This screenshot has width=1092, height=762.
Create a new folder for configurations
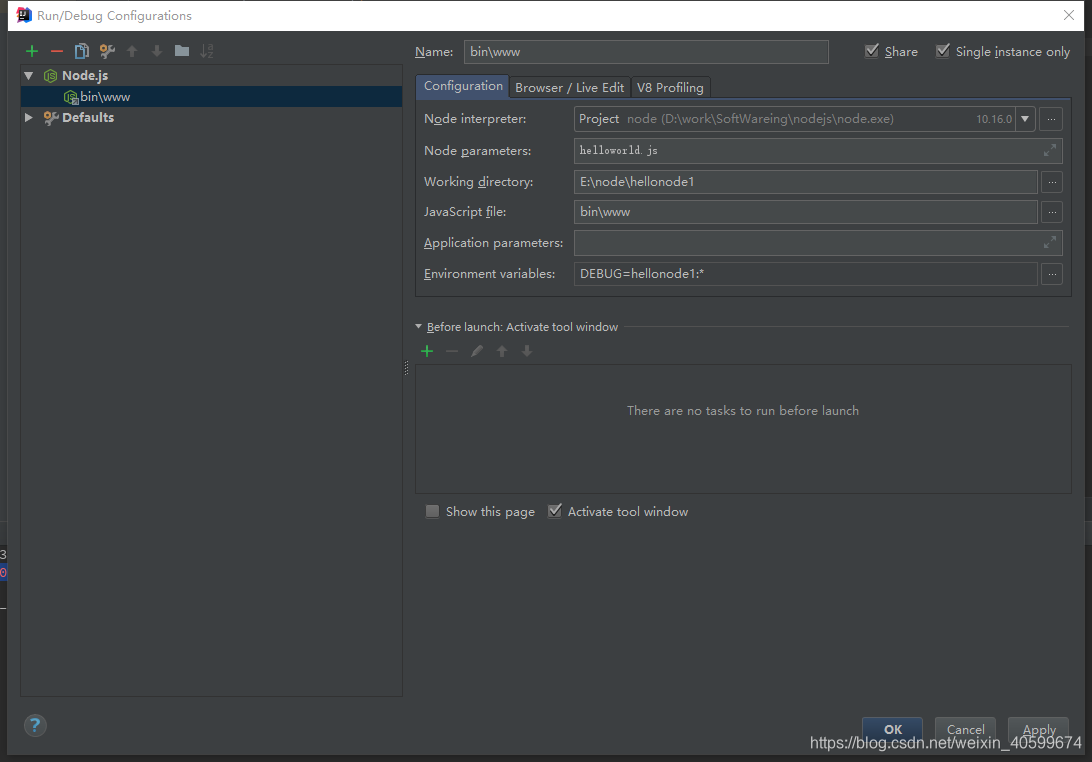[x=182, y=51]
